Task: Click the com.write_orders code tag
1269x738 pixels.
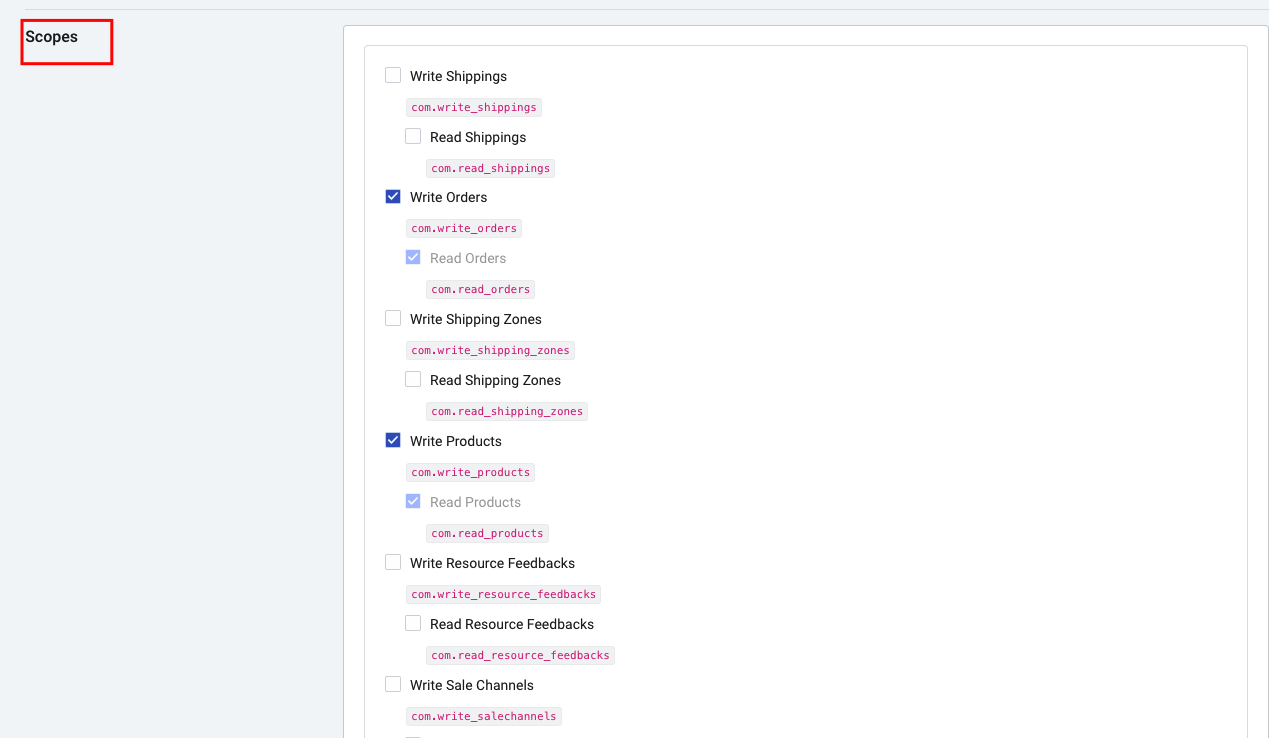Action: click(x=464, y=228)
